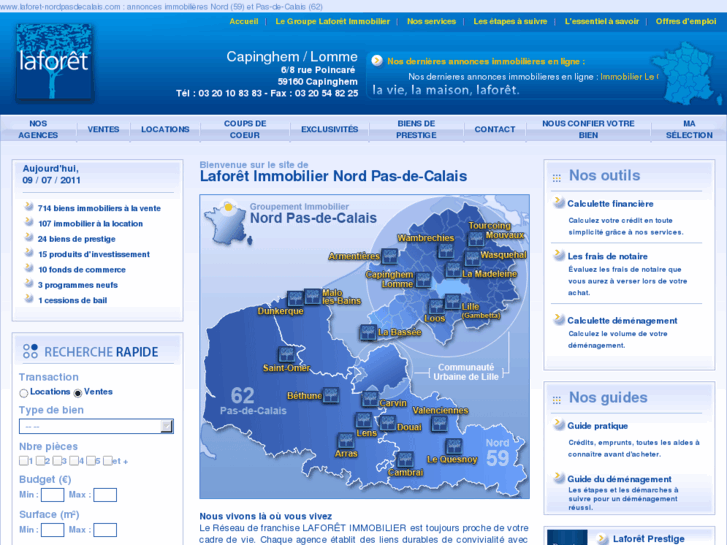Click arrow icon beside Nos dernières annonces
This screenshot has width=727, height=545.
click(x=377, y=61)
